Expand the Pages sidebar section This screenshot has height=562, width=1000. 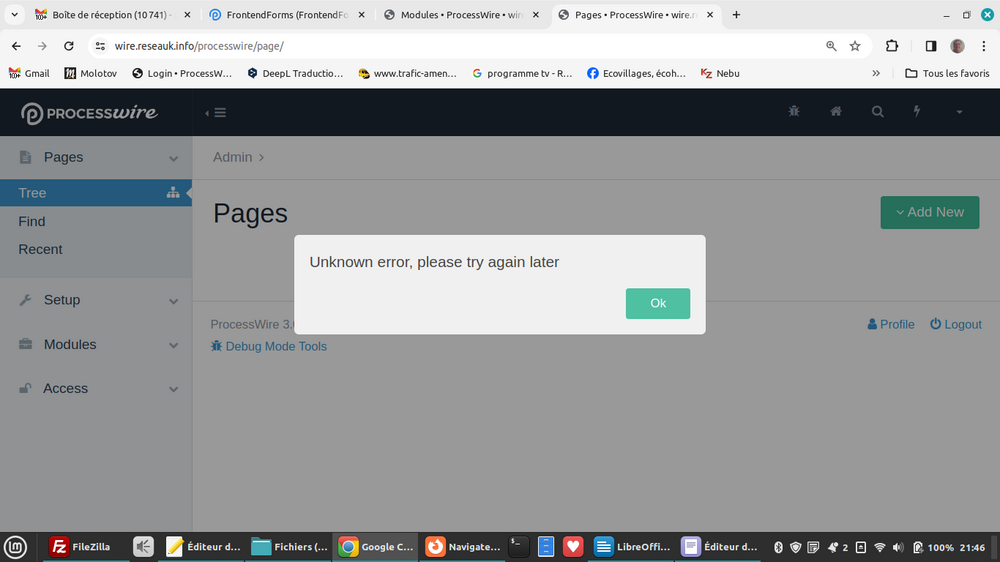[96, 157]
